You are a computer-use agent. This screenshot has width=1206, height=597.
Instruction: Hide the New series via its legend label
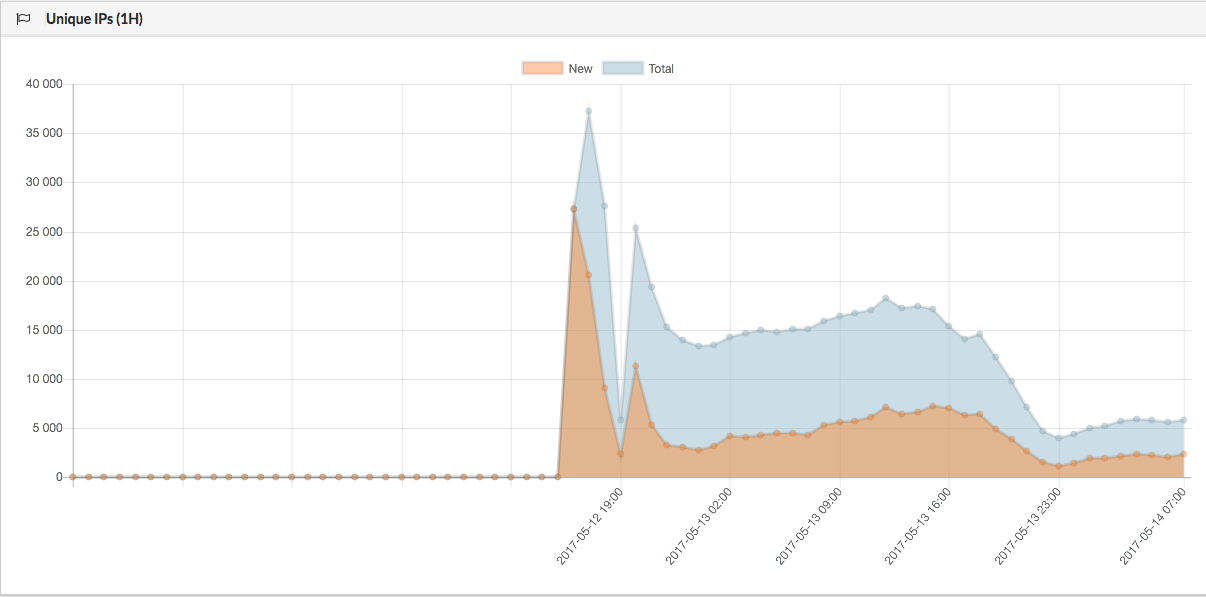coord(580,68)
